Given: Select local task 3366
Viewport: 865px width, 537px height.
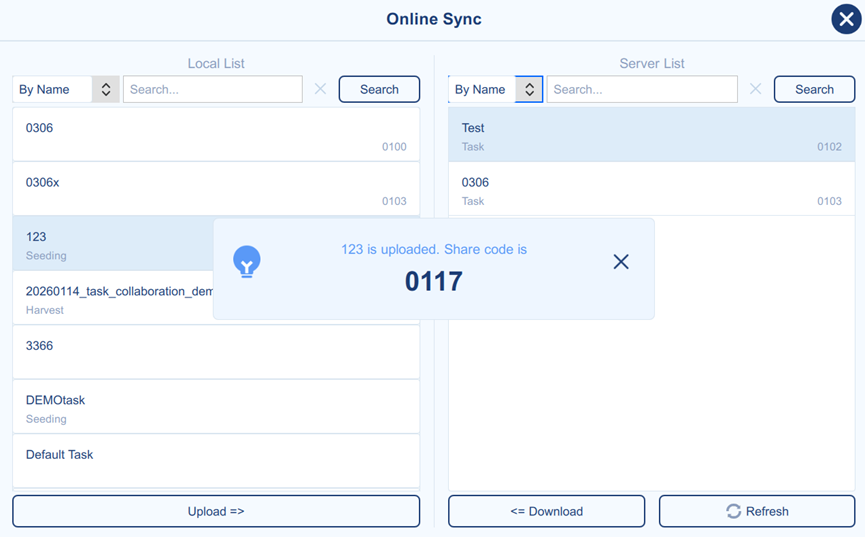Looking at the screenshot, I should coord(216,352).
